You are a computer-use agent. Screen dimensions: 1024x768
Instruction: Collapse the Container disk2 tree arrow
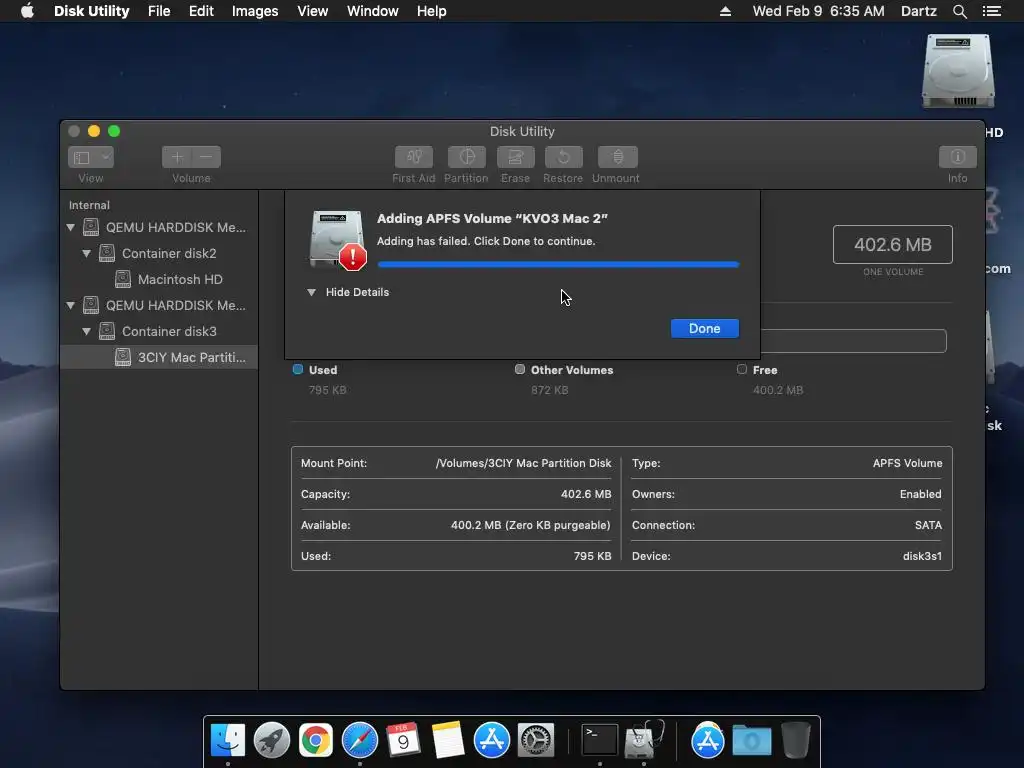coord(86,253)
